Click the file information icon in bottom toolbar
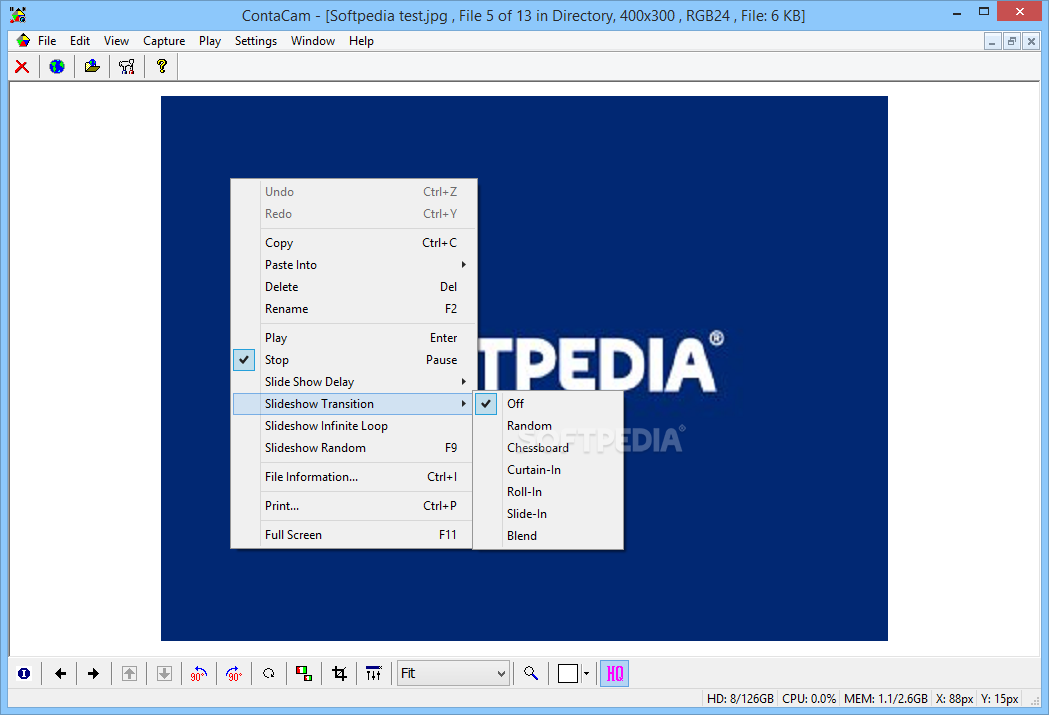The image size is (1049, 715). point(24,674)
